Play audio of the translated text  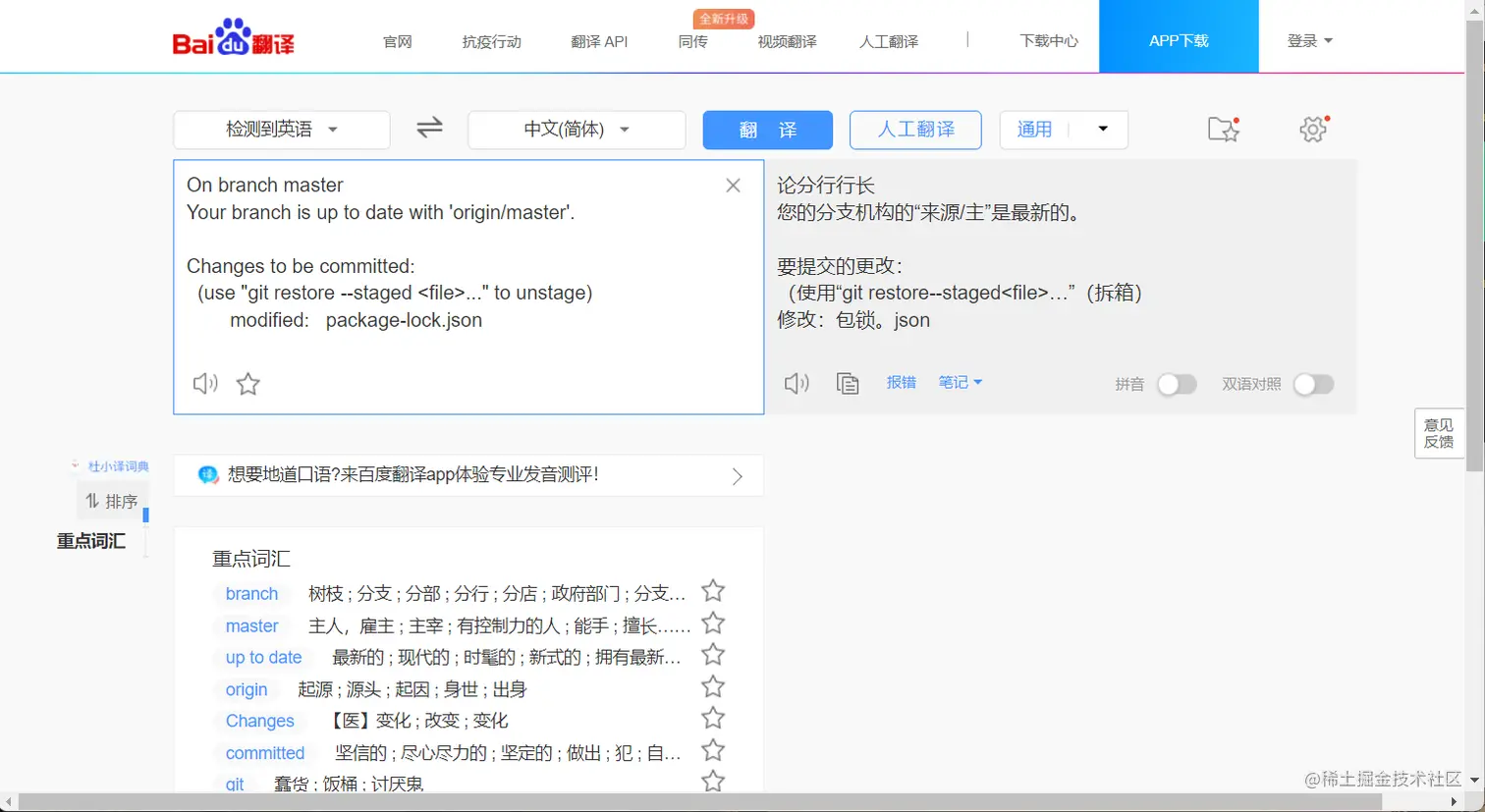(797, 383)
